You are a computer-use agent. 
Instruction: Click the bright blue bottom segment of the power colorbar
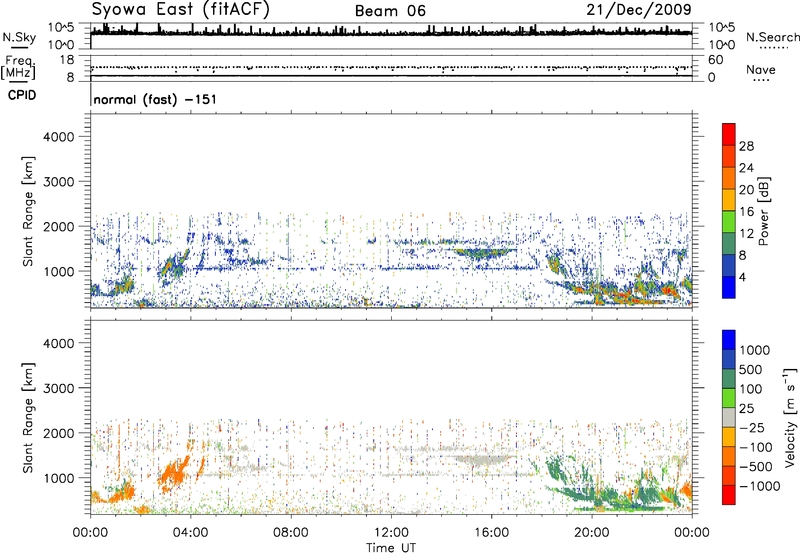[x=729, y=287]
